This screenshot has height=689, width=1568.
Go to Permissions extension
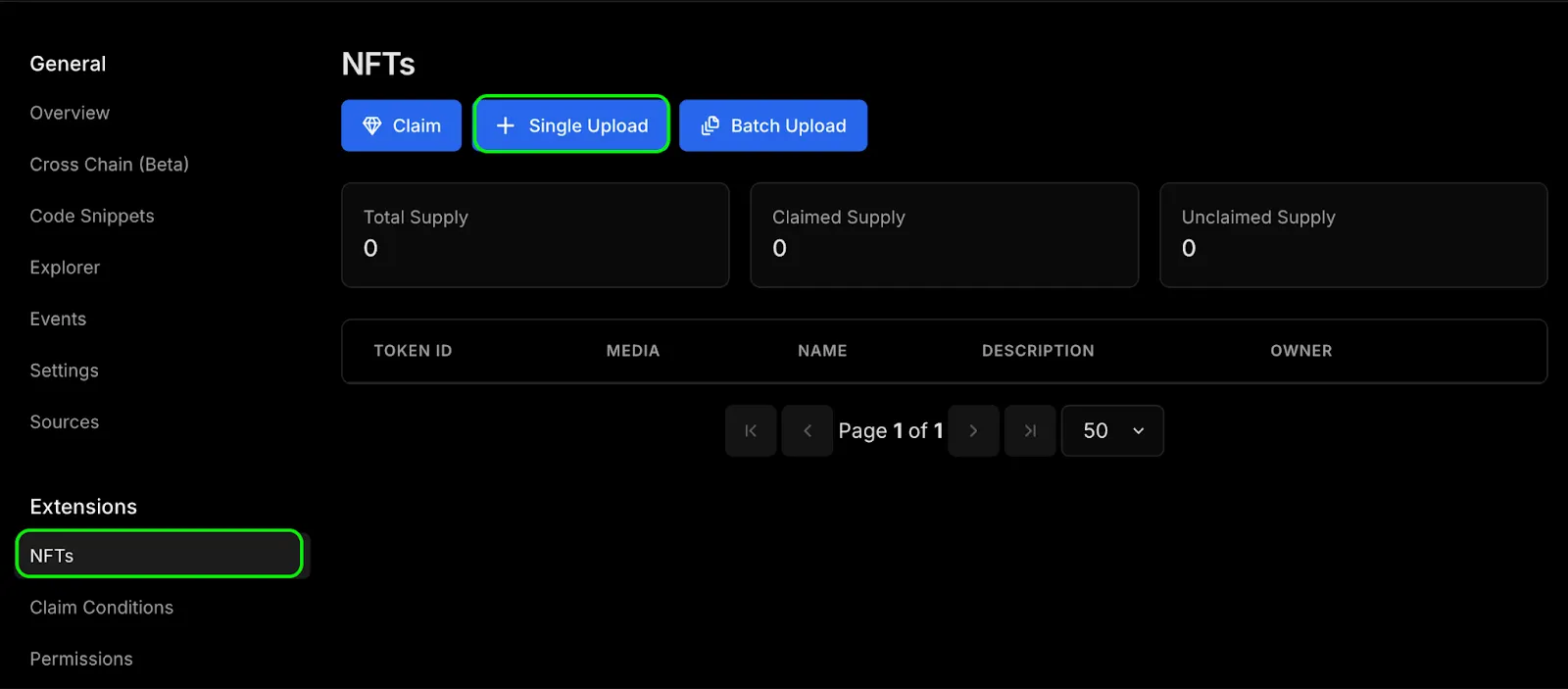coord(81,659)
